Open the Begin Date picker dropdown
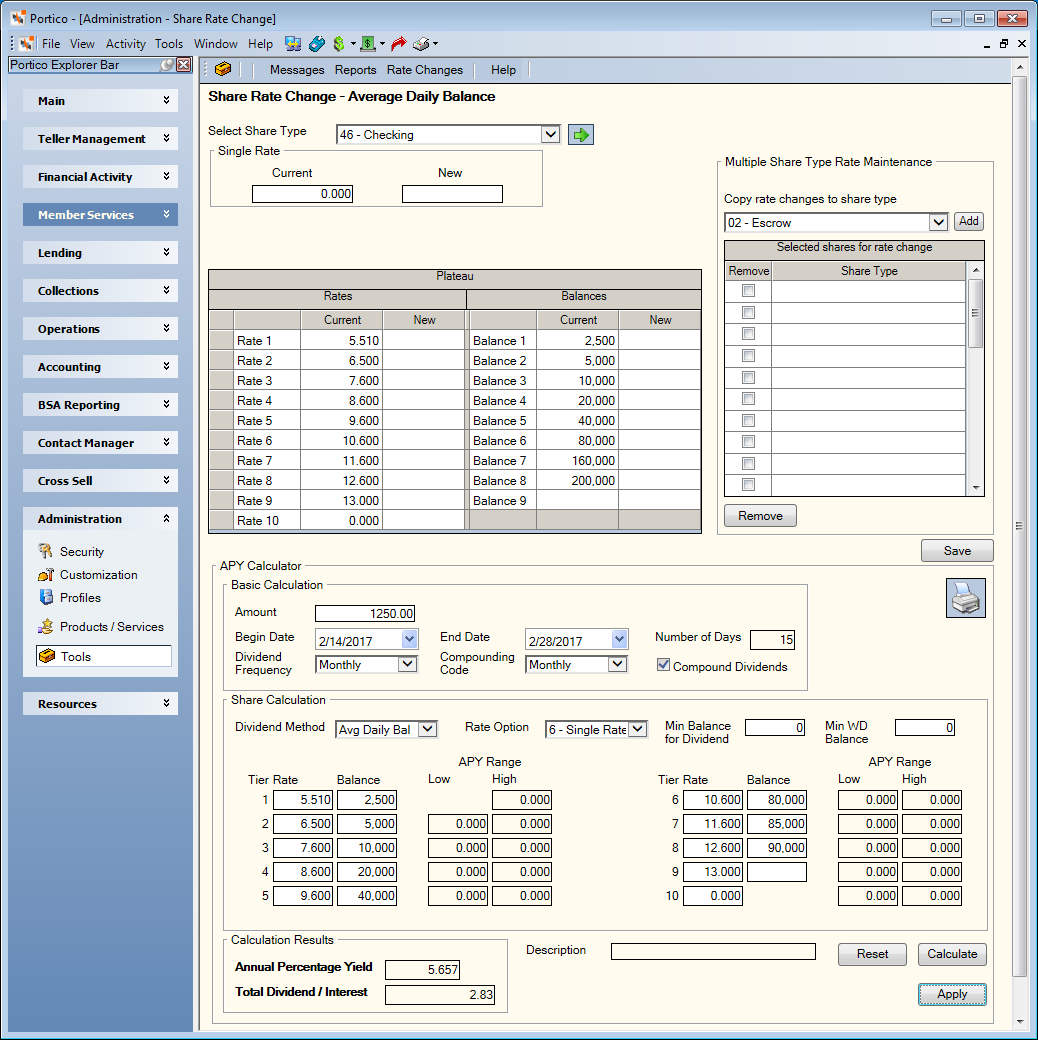Viewport: 1038px width, 1040px height. tap(409, 639)
